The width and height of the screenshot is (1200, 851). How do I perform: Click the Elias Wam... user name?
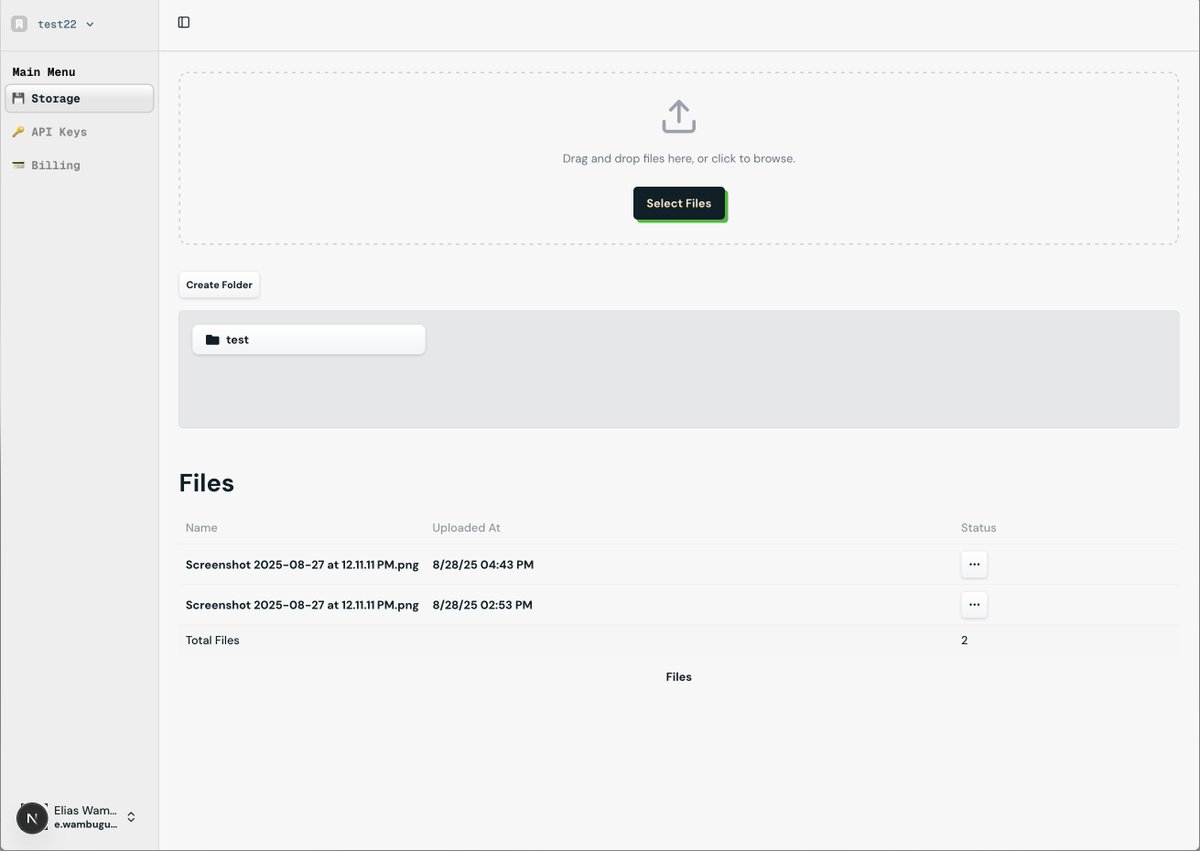[x=85, y=810]
